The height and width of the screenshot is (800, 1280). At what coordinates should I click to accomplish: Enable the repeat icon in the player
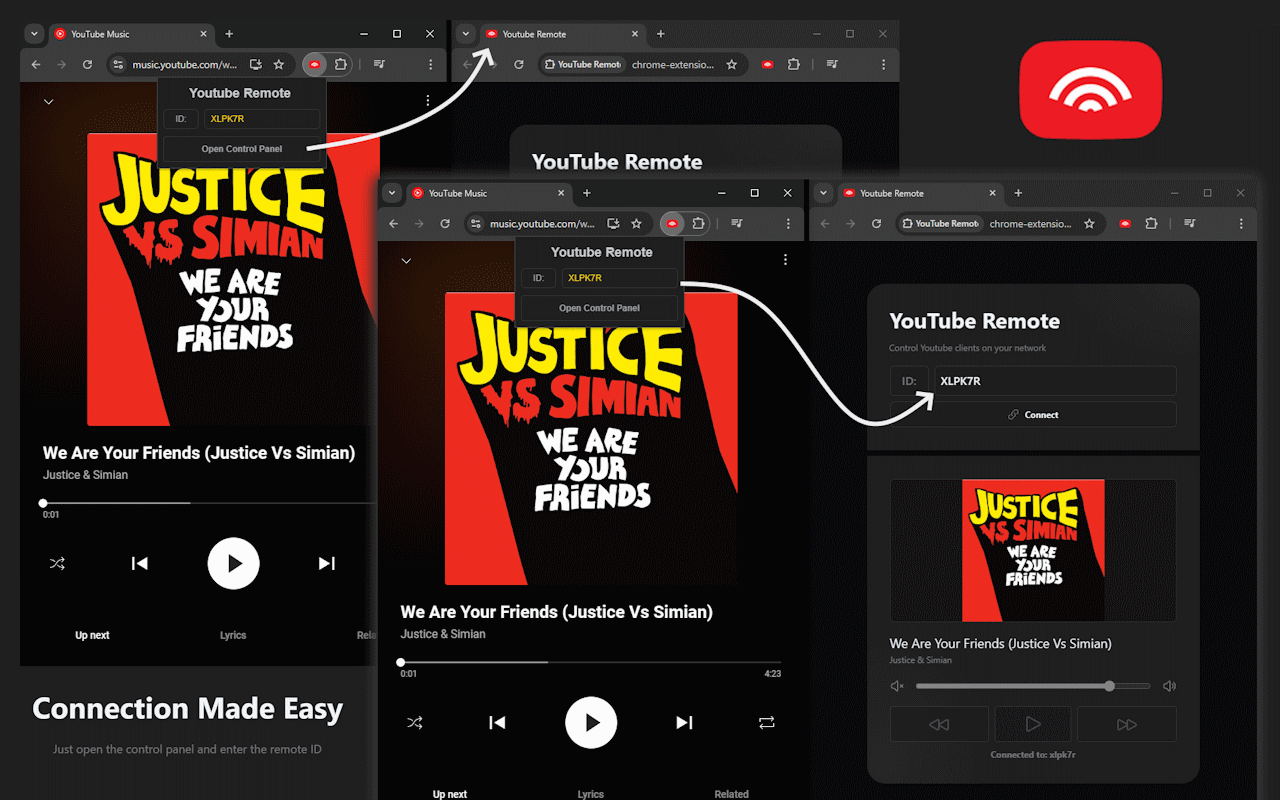(x=766, y=722)
